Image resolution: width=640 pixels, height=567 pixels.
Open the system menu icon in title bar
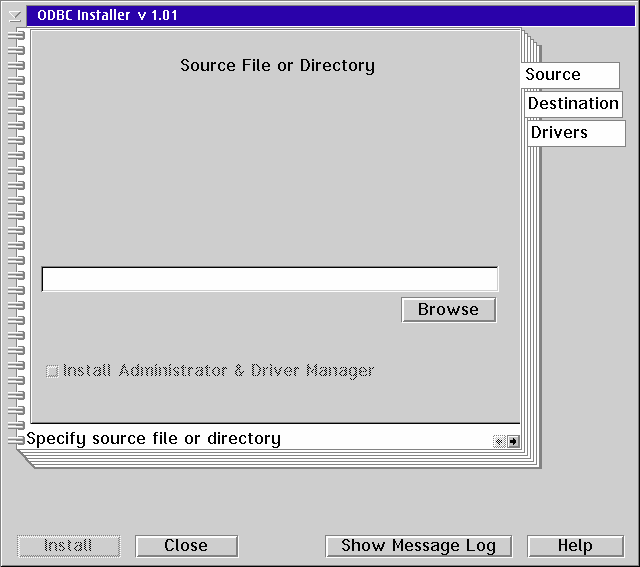coord(15,16)
